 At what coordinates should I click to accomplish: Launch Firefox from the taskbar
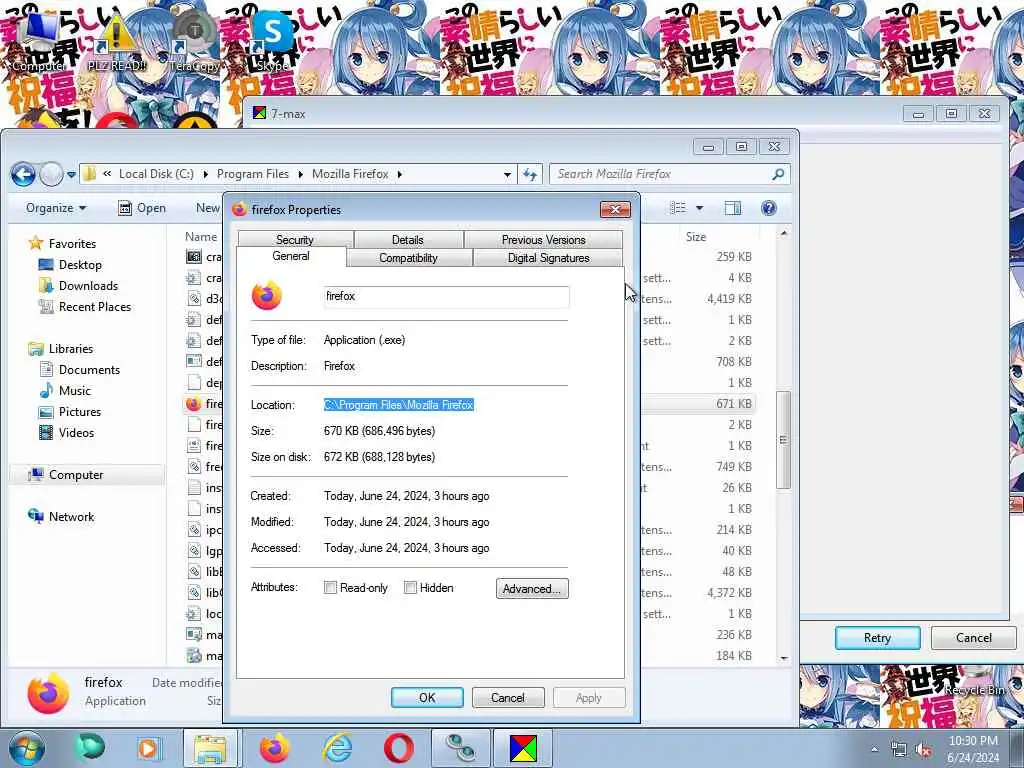pos(274,748)
